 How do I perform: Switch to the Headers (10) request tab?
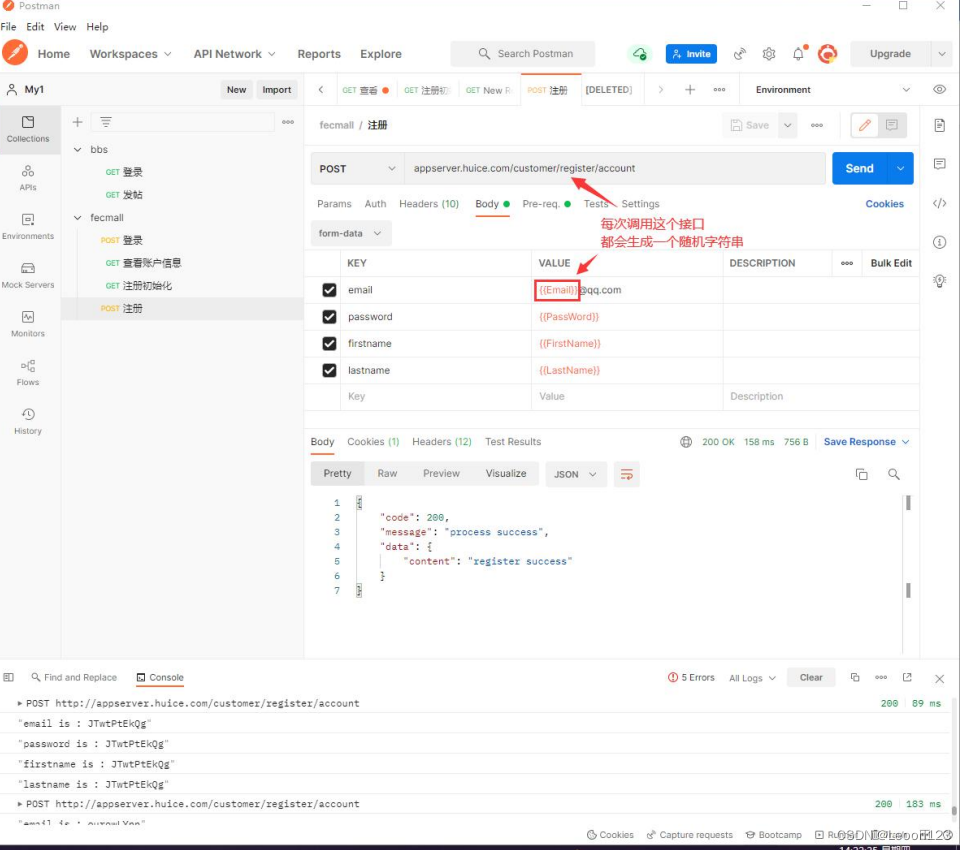click(x=429, y=204)
